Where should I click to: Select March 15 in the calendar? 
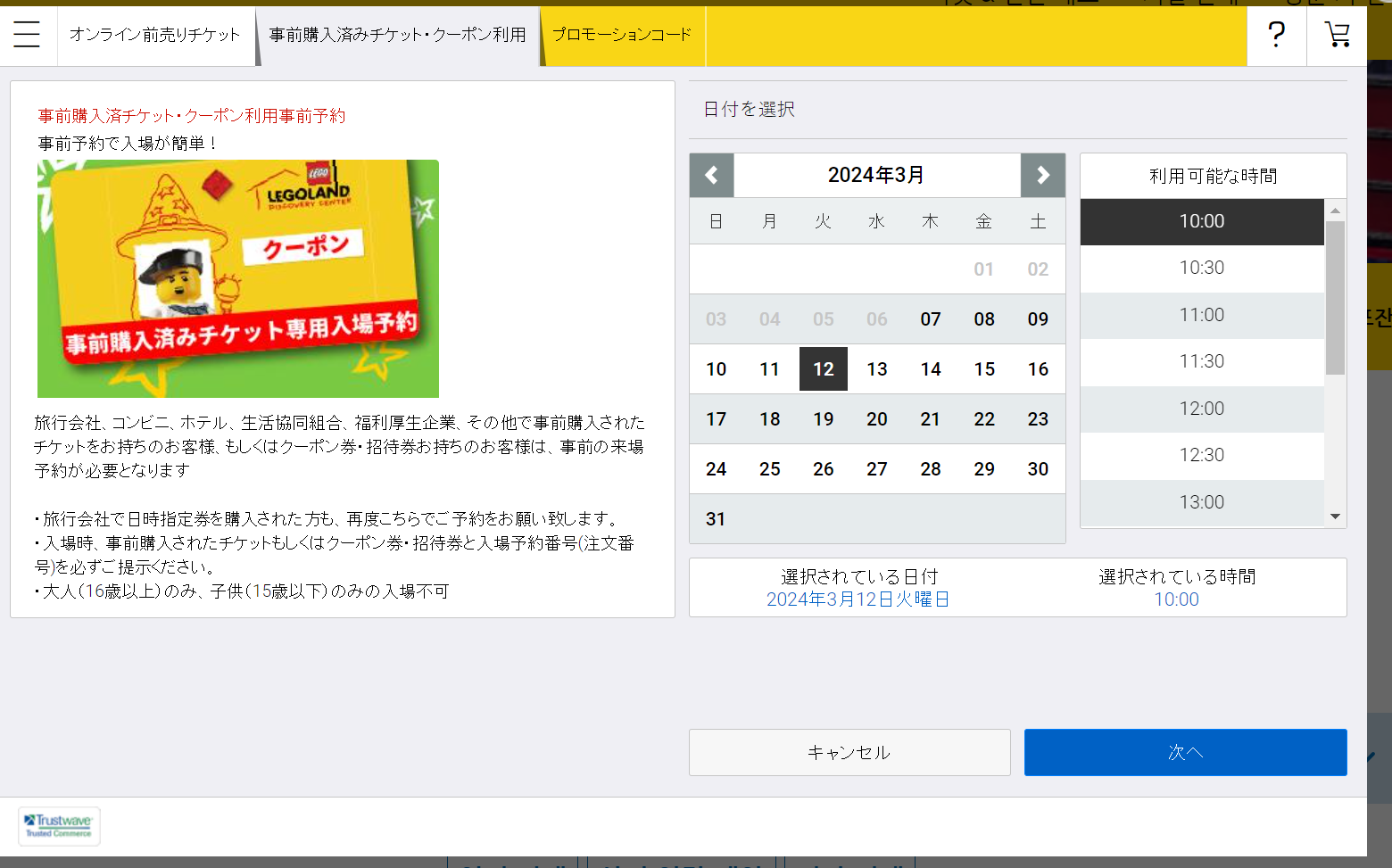[984, 369]
